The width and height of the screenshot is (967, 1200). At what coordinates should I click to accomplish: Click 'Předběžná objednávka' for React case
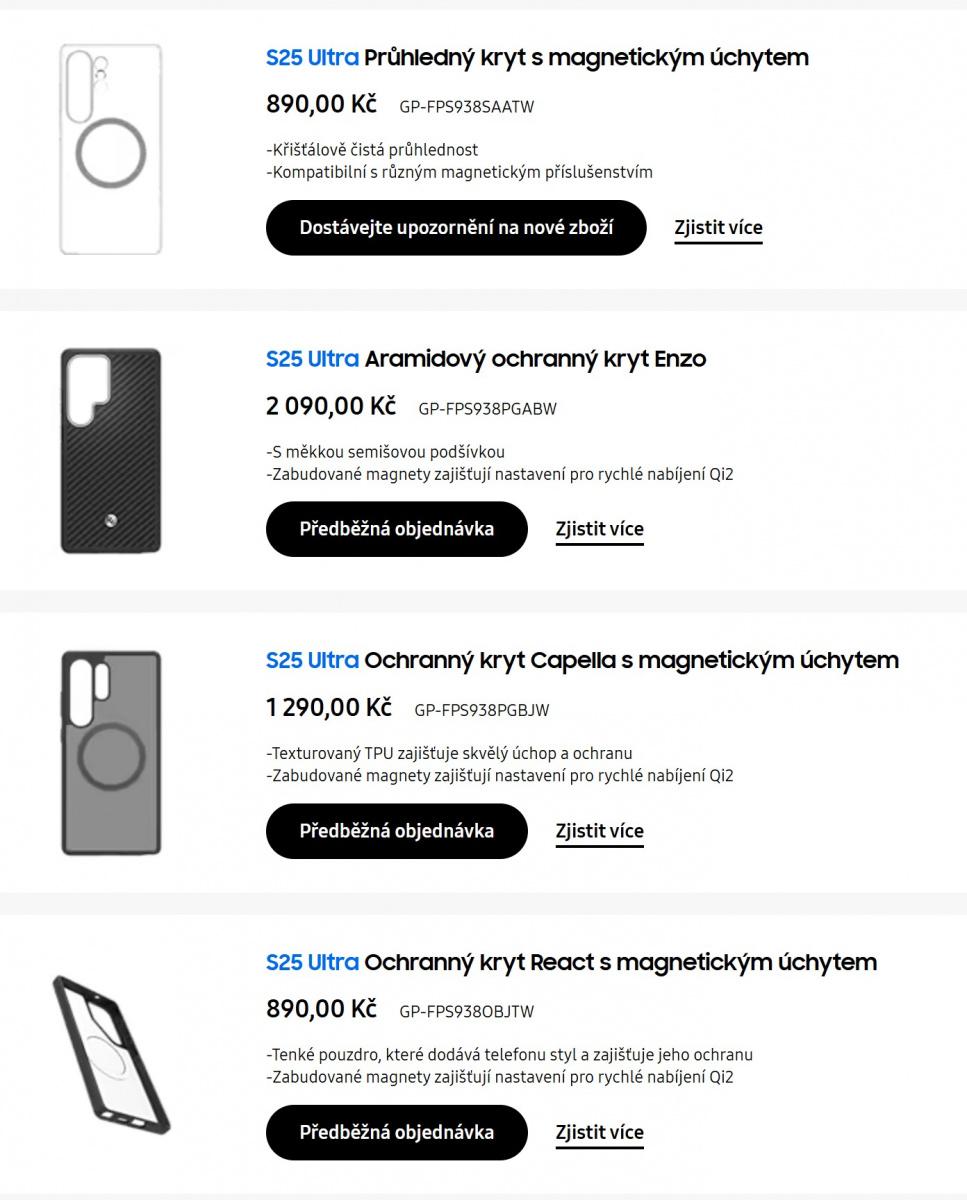(396, 1133)
